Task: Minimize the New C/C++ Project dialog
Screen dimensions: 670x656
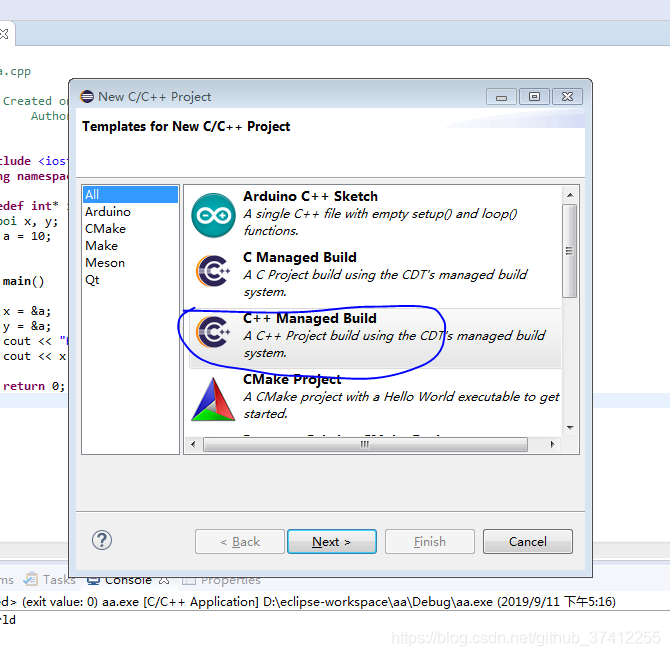Action: 501,97
